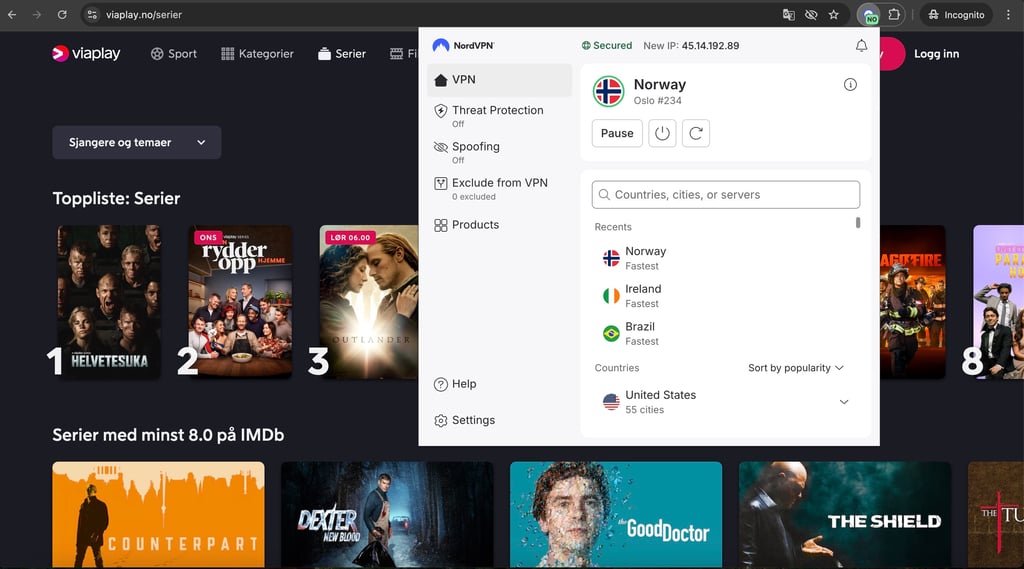Reconnect VPN with the refresh button
The height and width of the screenshot is (569, 1024).
point(696,133)
